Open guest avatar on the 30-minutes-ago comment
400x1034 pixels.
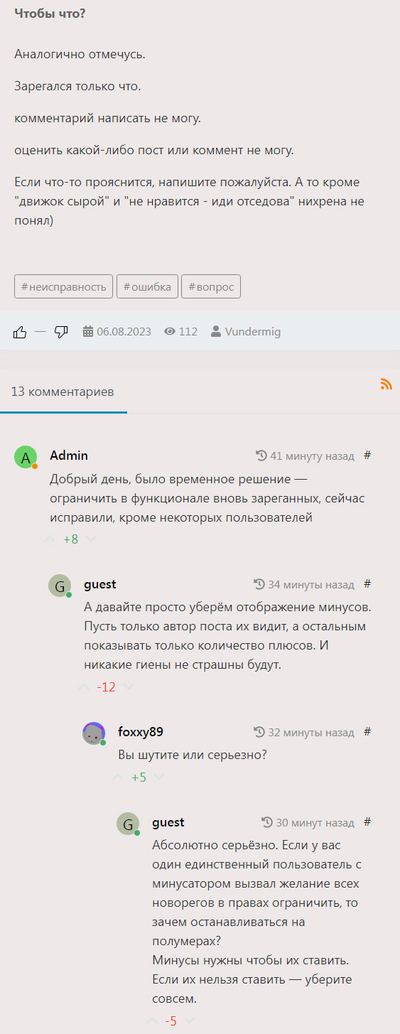point(128,824)
